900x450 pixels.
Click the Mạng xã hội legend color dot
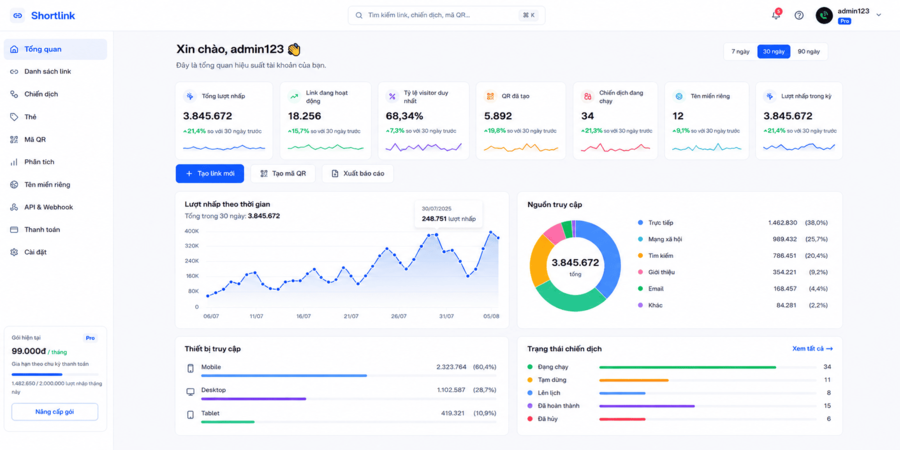(x=640, y=239)
